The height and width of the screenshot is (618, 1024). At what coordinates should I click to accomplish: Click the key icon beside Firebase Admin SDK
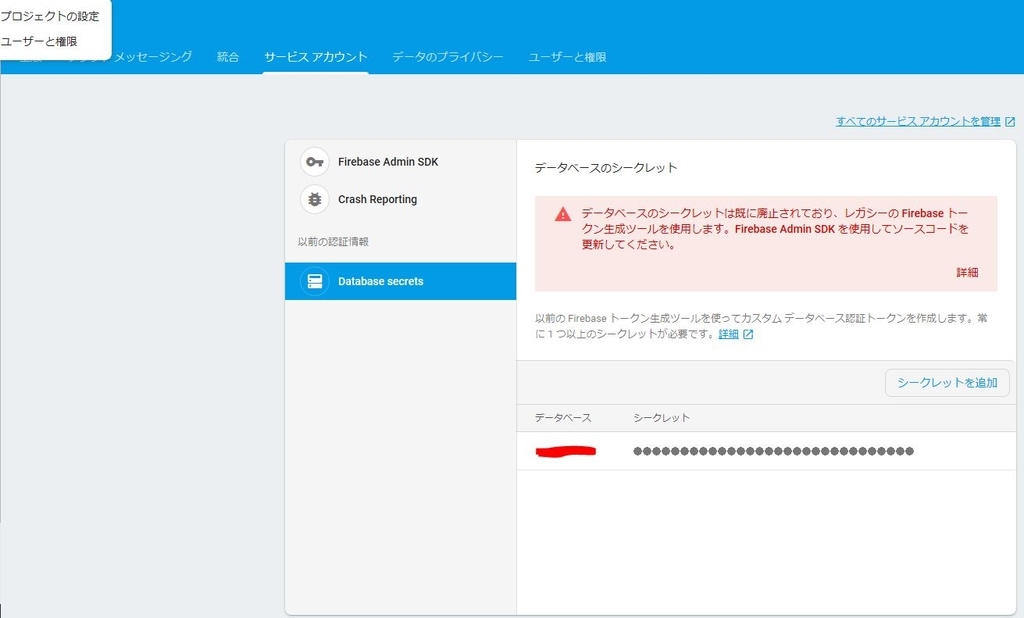point(315,161)
